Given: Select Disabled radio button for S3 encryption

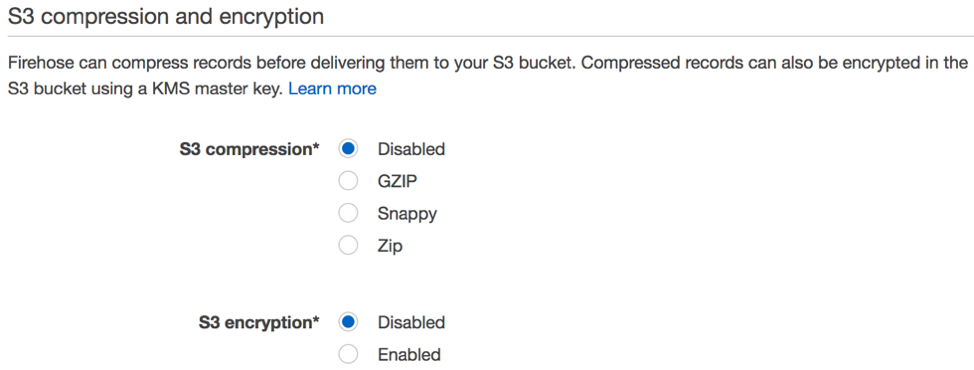Looking at the screenshot, I should click(348, 323).
